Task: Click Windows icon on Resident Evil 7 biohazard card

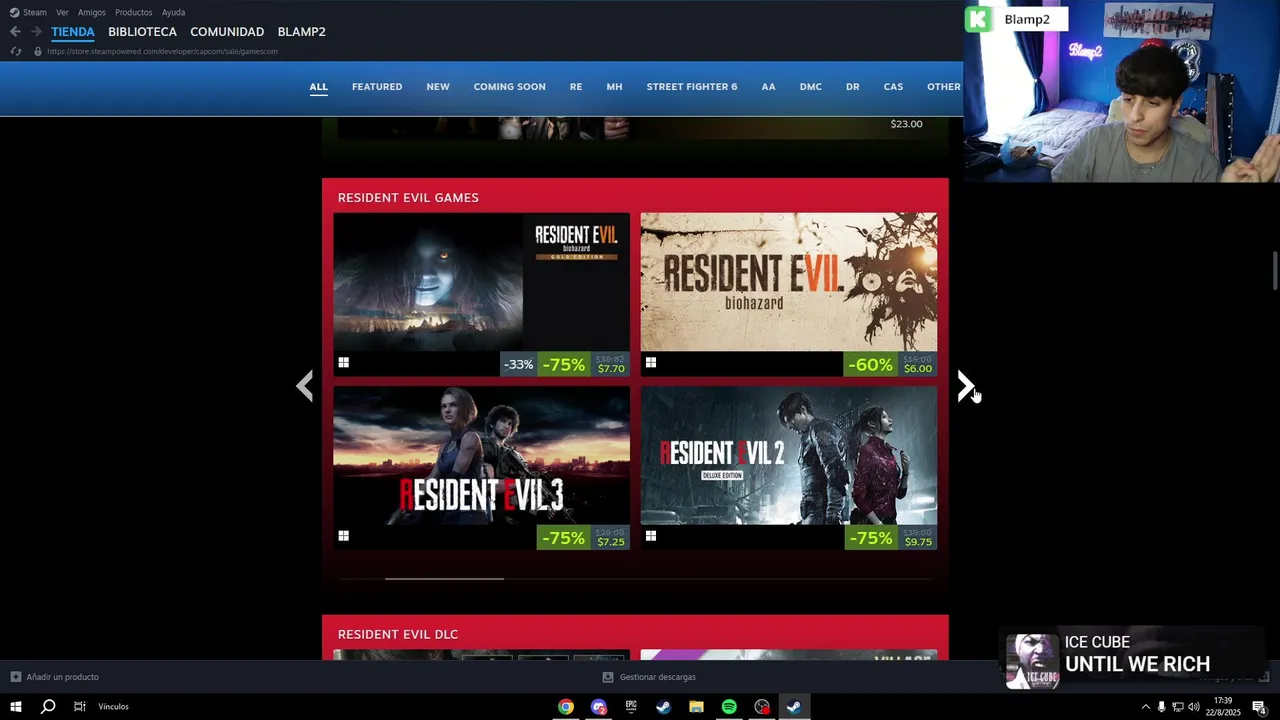Action: pos(650,363)
